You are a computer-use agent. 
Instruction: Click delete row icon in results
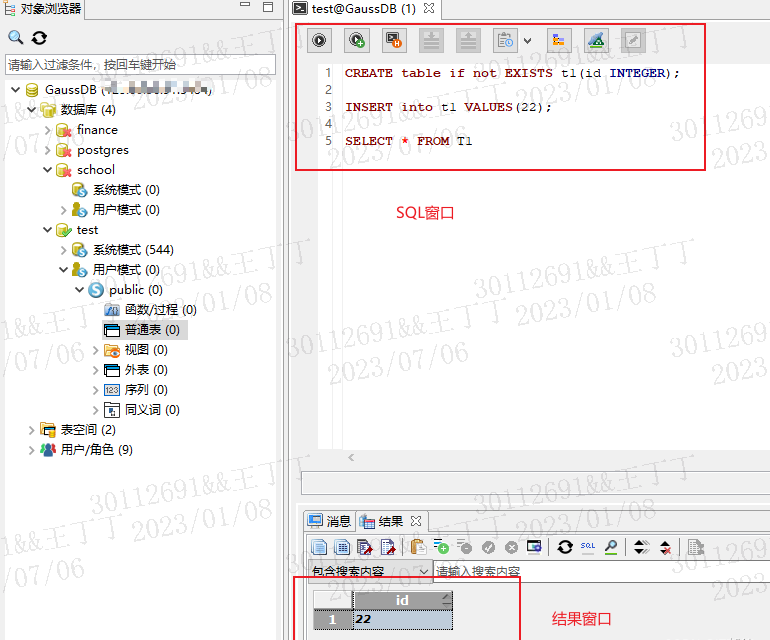[x=464, y=547]
